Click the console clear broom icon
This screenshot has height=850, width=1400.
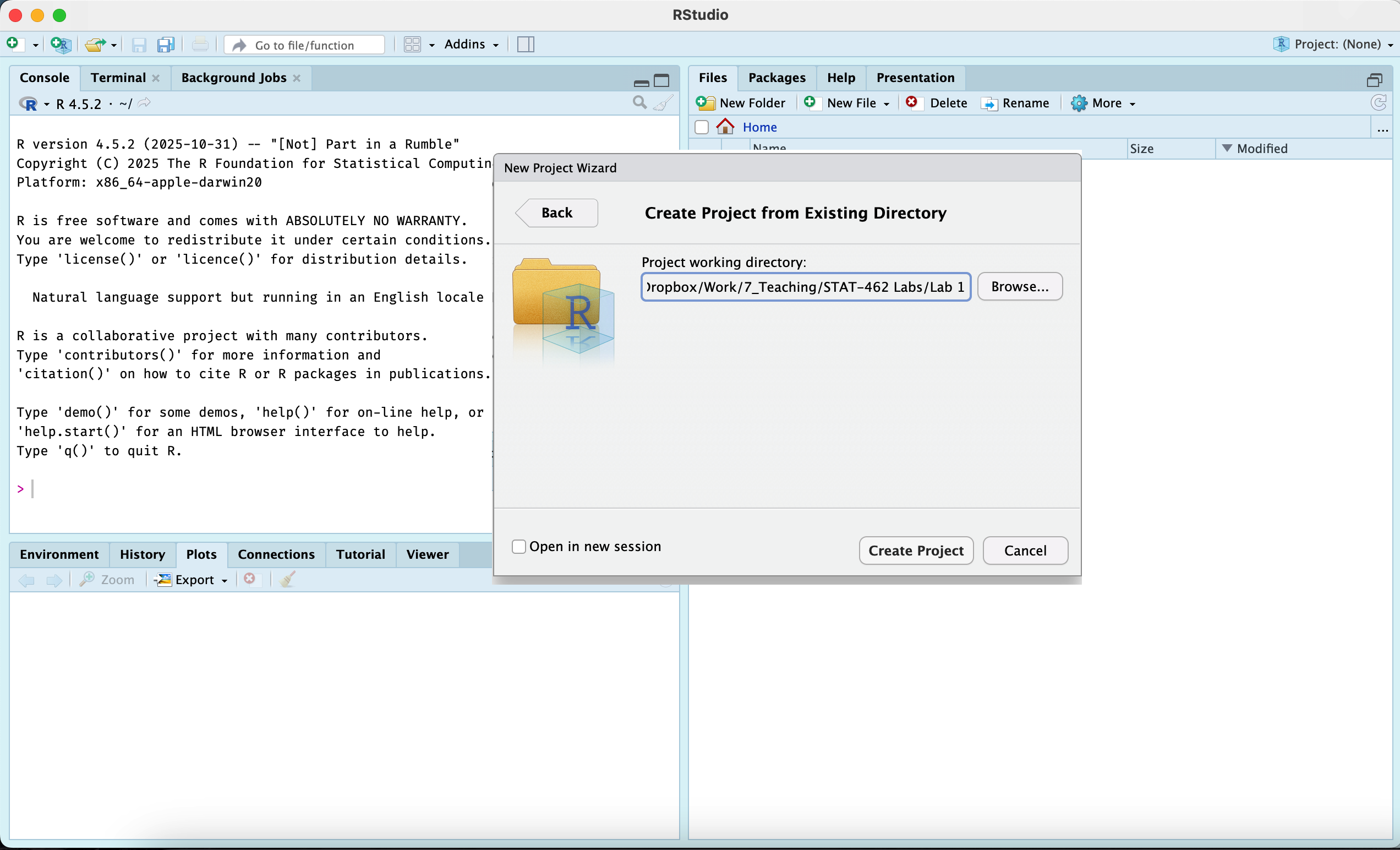pos(663,103)
